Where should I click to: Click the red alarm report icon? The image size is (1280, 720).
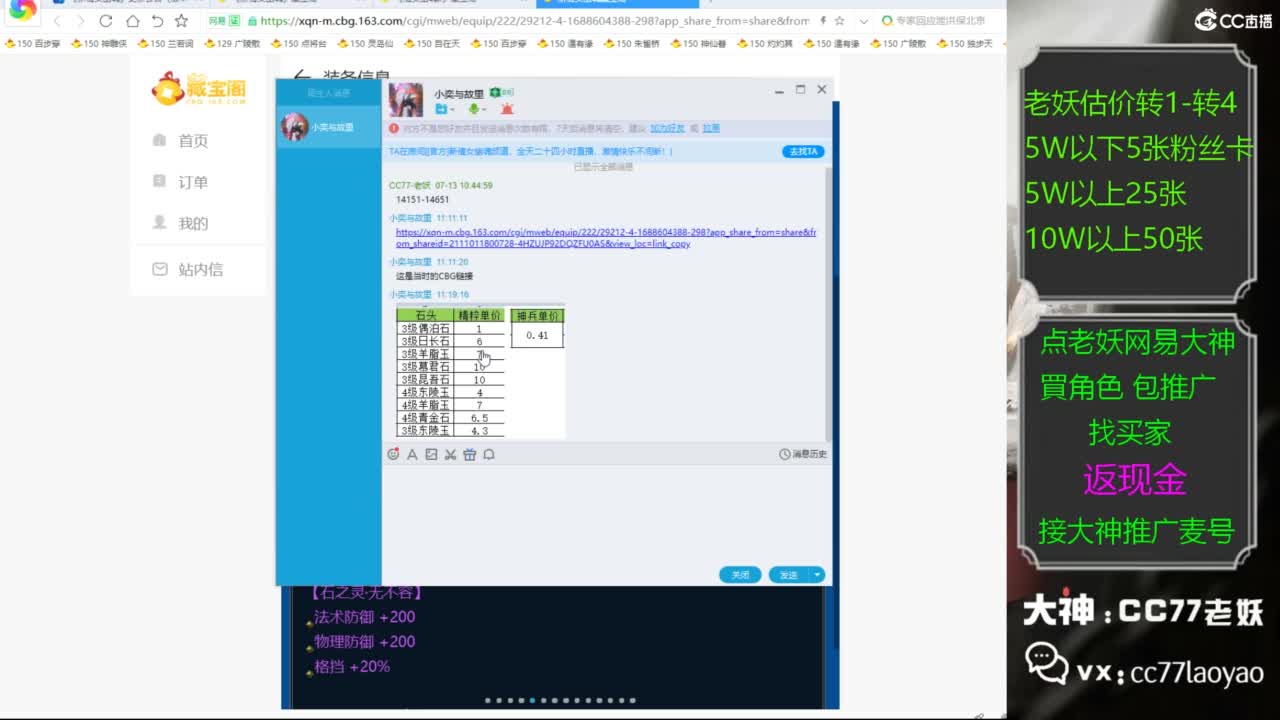[507, 109]
